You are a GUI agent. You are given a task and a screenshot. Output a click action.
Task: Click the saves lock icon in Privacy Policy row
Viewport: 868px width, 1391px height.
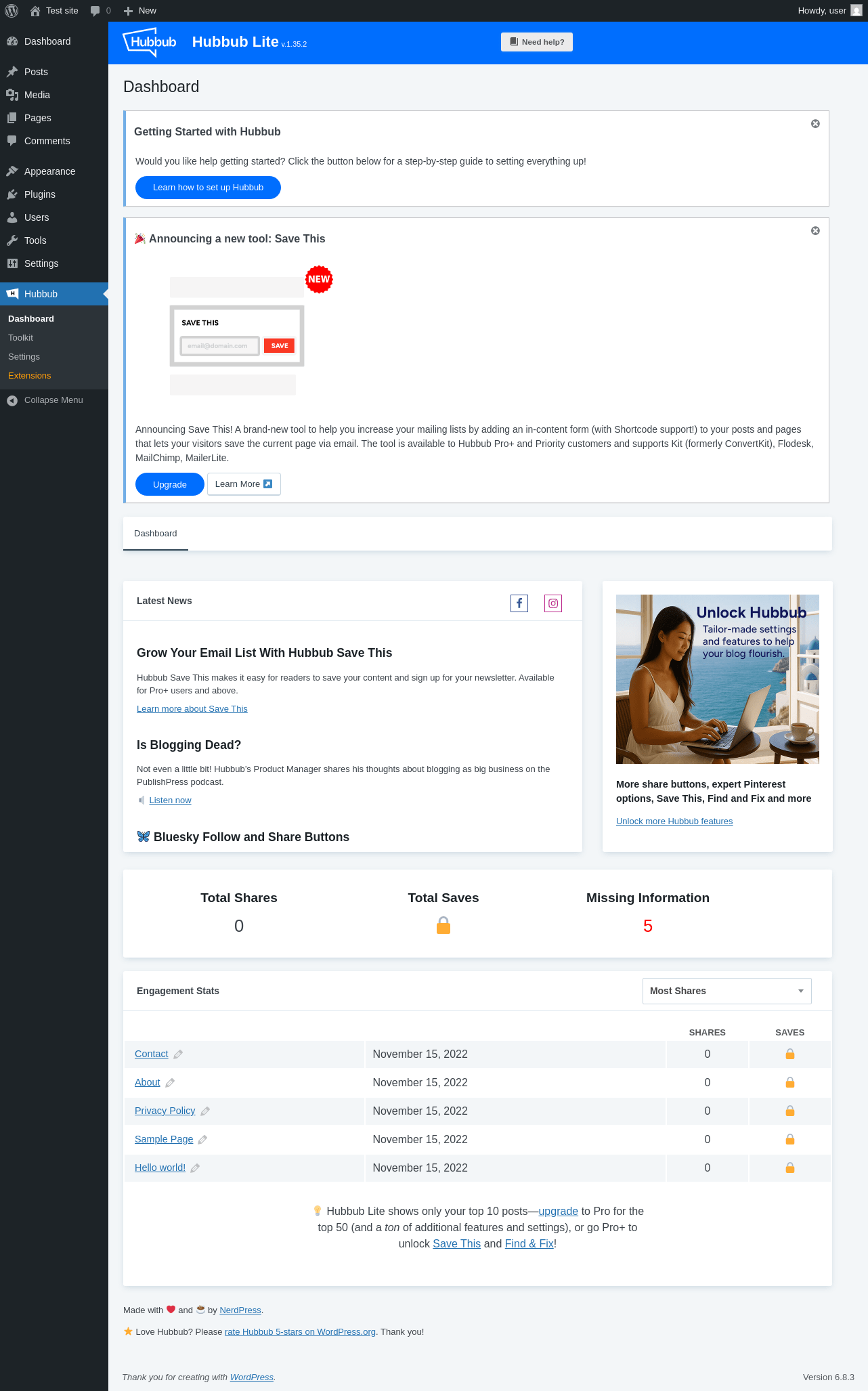789,1111
